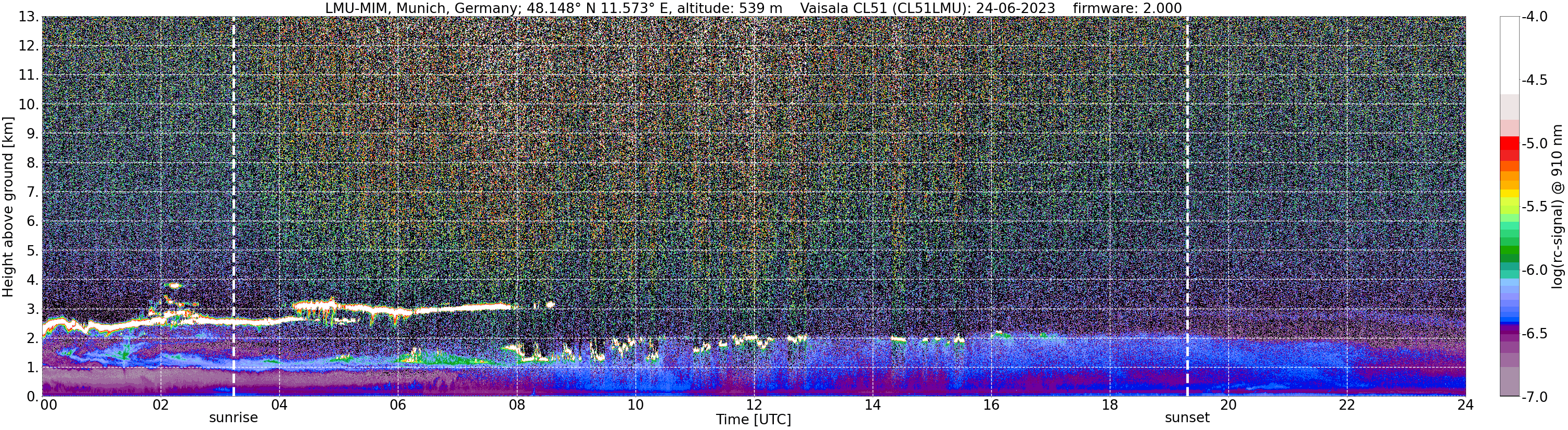Click the 'Height above ground [km]' axis label
Image resolution: width=1568 pixels, height=430 pixels.
(x=8, y=207)
